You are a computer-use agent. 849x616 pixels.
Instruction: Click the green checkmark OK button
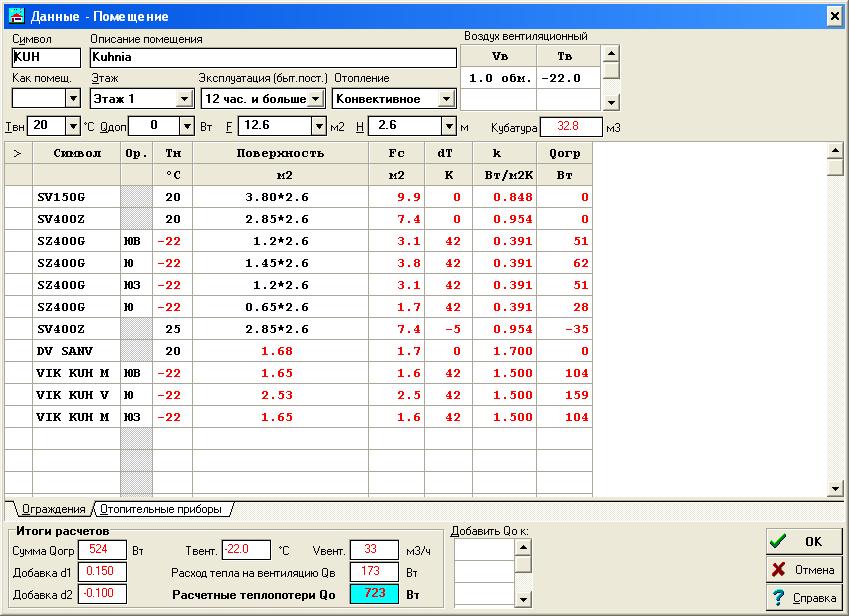point(804,541)
